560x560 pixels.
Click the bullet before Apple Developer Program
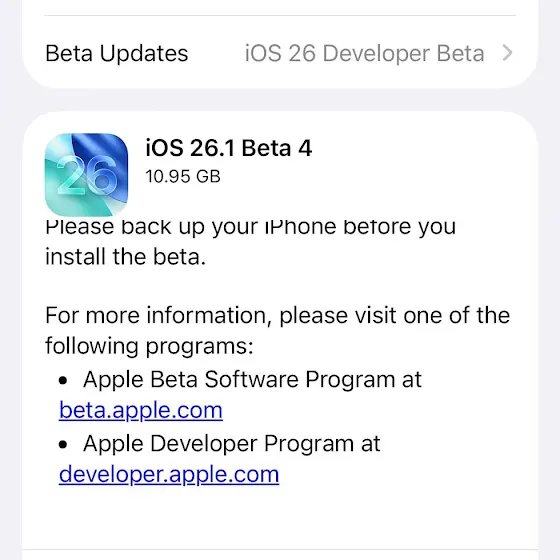pos(63,445)
